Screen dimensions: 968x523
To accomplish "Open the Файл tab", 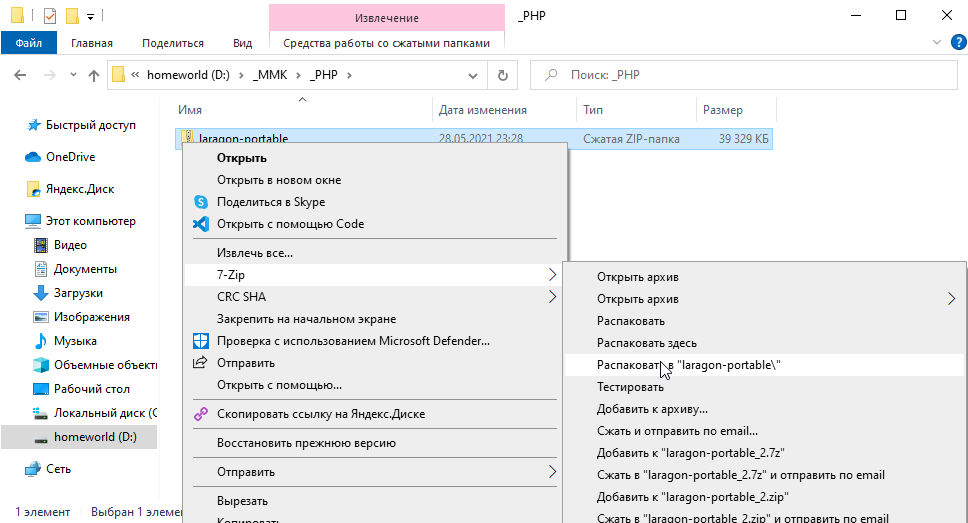I will click(x=28, y=43).
